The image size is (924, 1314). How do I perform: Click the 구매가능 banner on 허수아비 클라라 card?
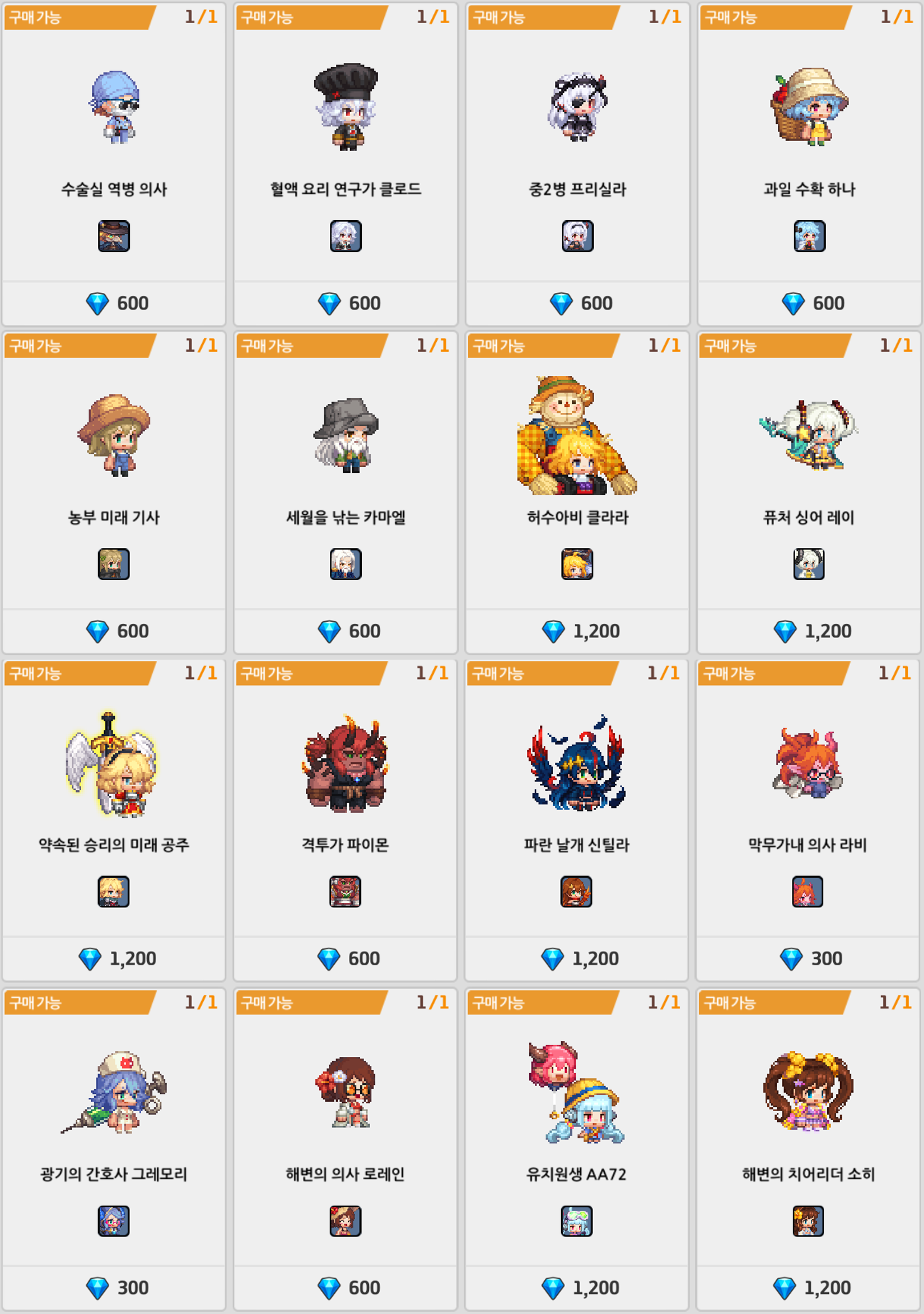tap(544, 346)
